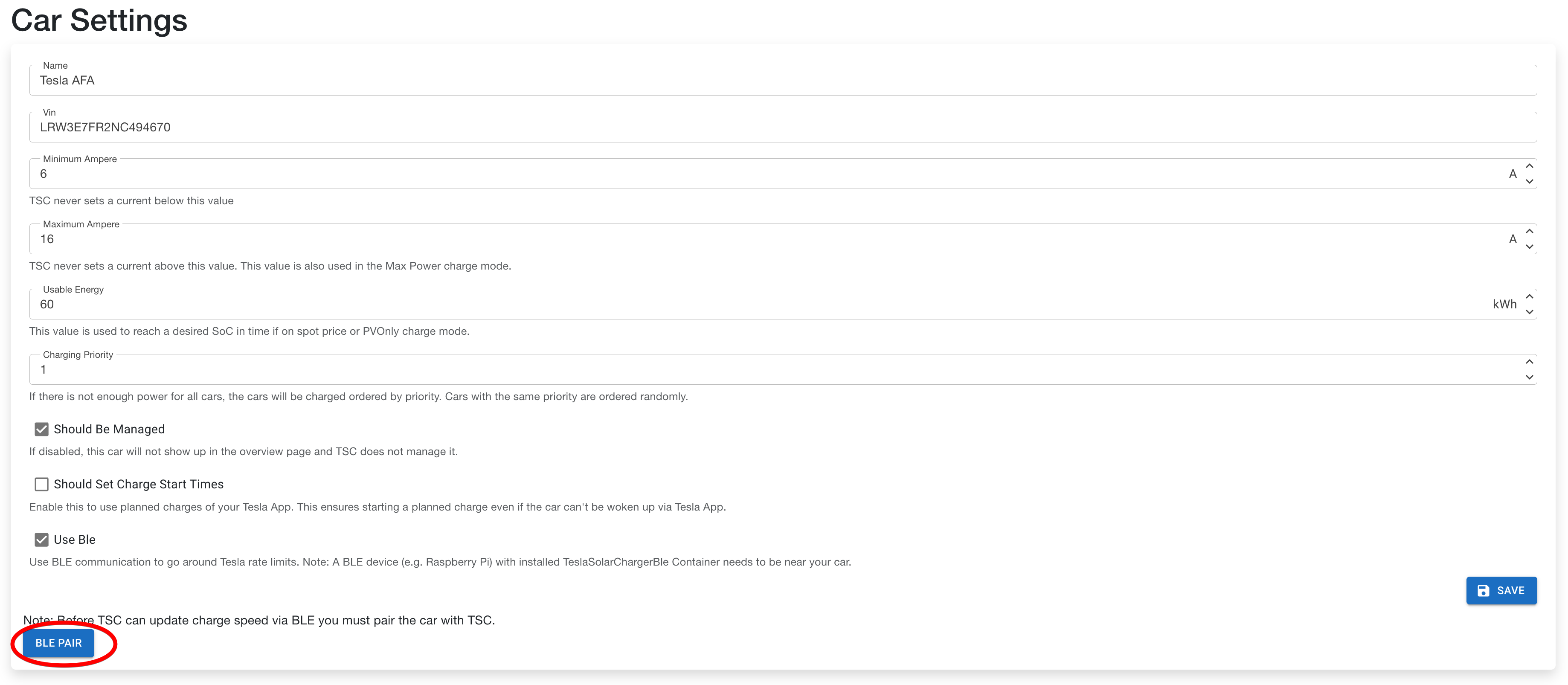
Task: Click the kWh unit label
Action: click(x=1504, y=305)
